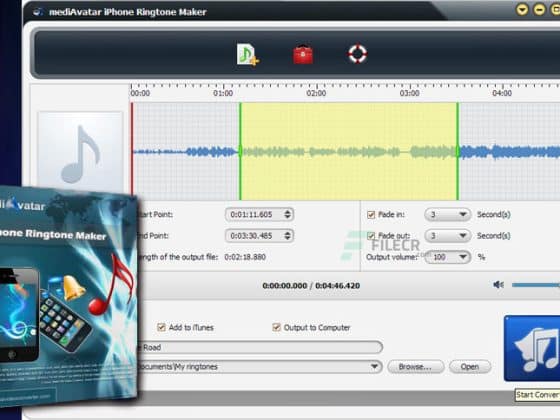Toggle Add to iTunes checkbox
The height and width of the screenshot is (420, 560).
click(161, 327)
